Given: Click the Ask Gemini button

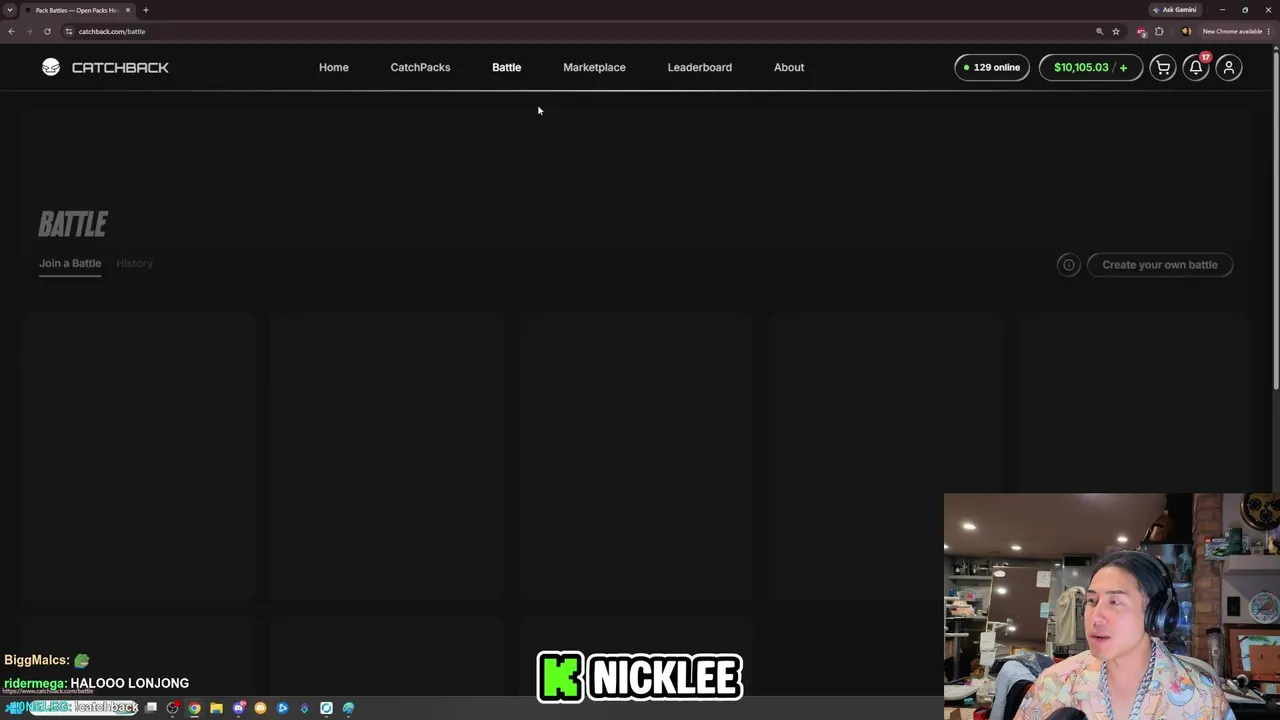Looking at the screenshot, I should click(1174, 10).
